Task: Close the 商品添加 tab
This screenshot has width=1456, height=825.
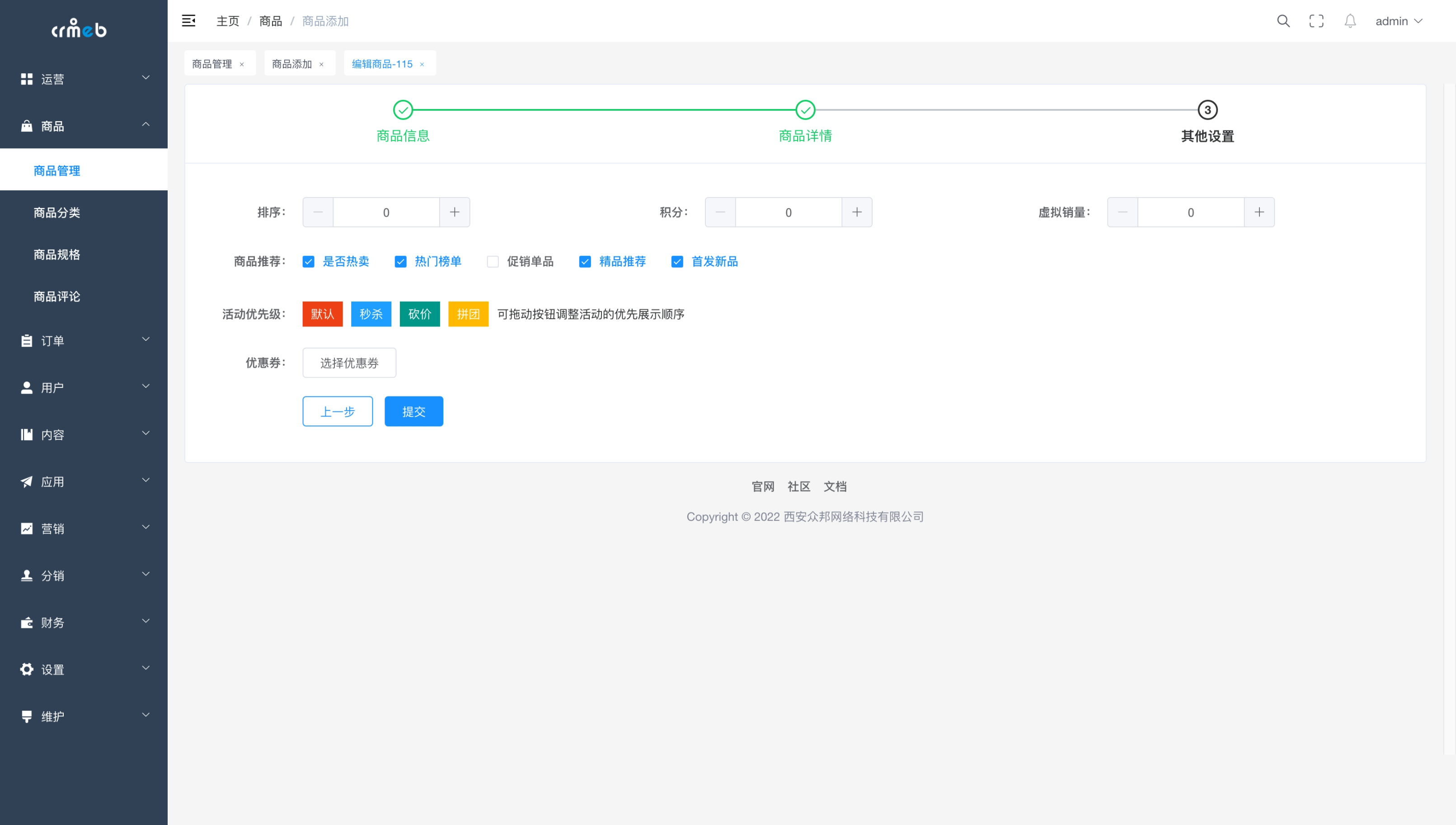Action: click(x=322, y=64)
